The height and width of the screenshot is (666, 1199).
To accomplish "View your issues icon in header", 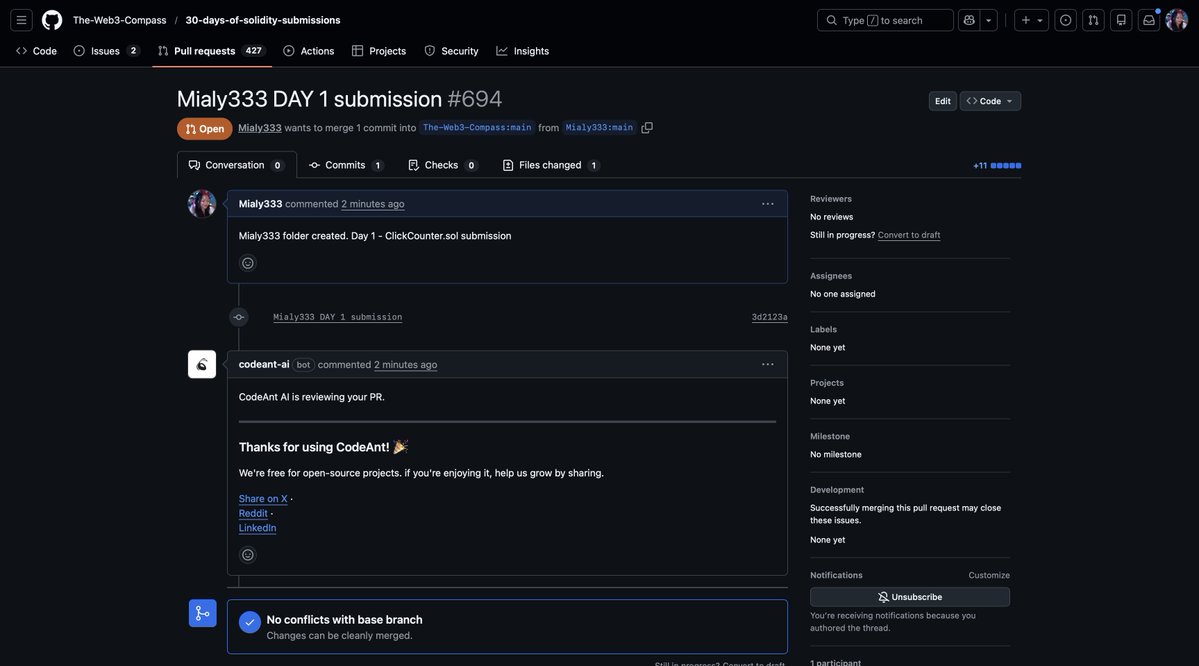I will click(1065, 20).
